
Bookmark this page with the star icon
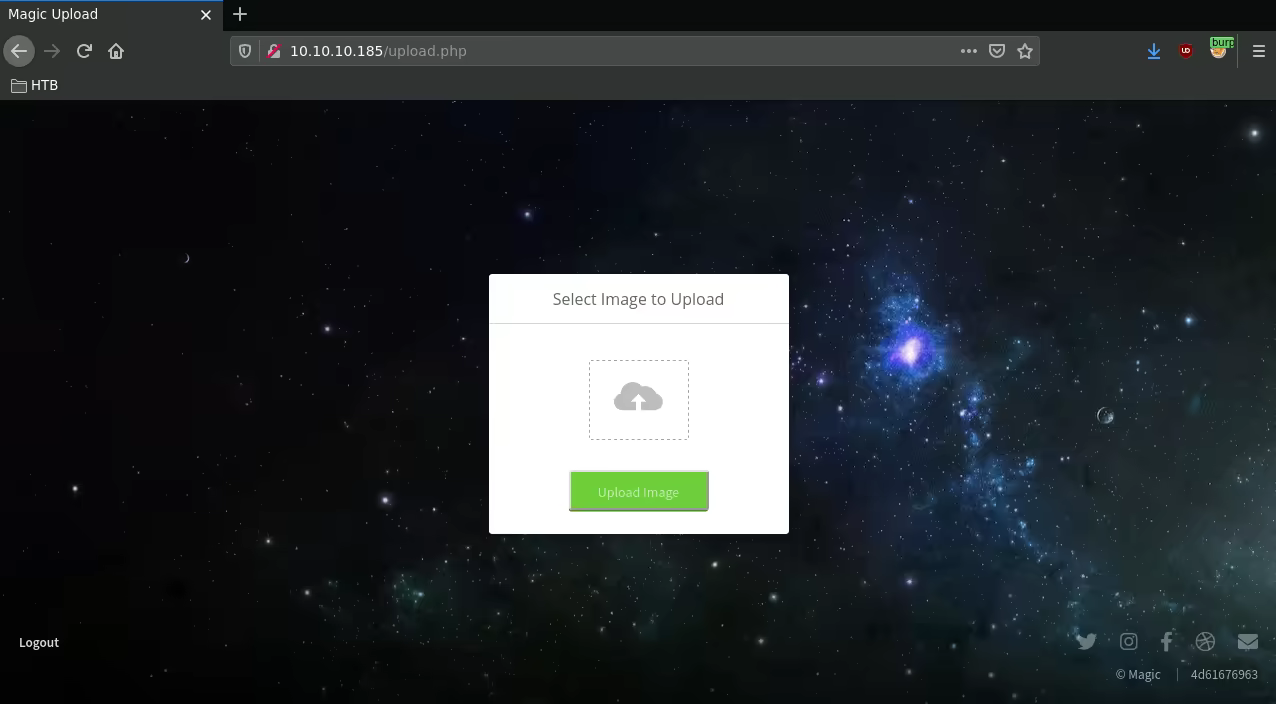coord(1025,51)
